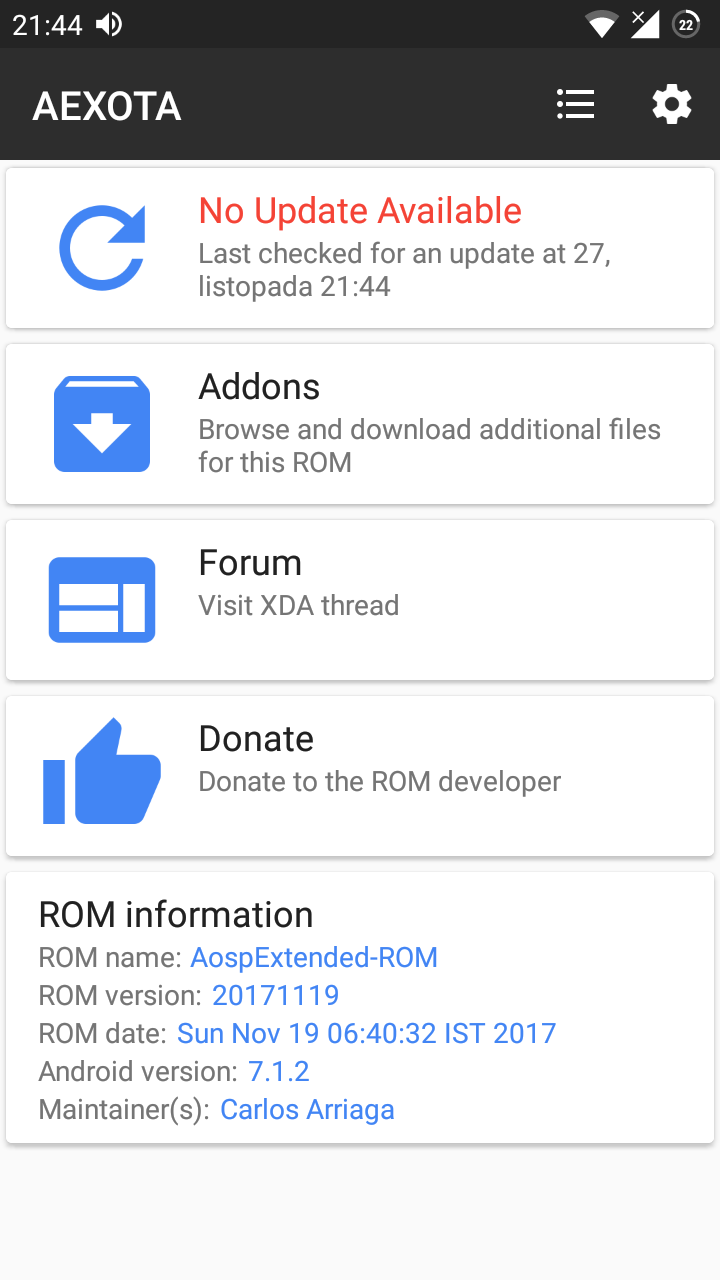Open settings gear icon

(x=671, y=104)
